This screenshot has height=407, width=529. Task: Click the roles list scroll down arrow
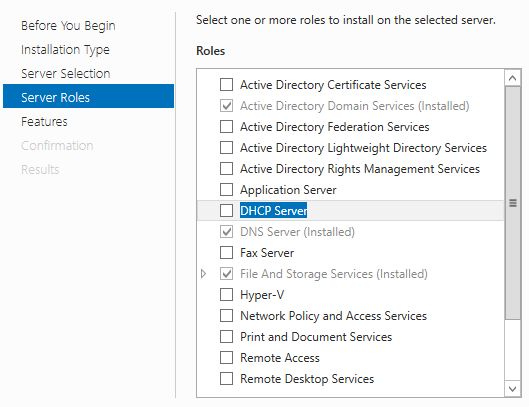(x=512, y=389)
